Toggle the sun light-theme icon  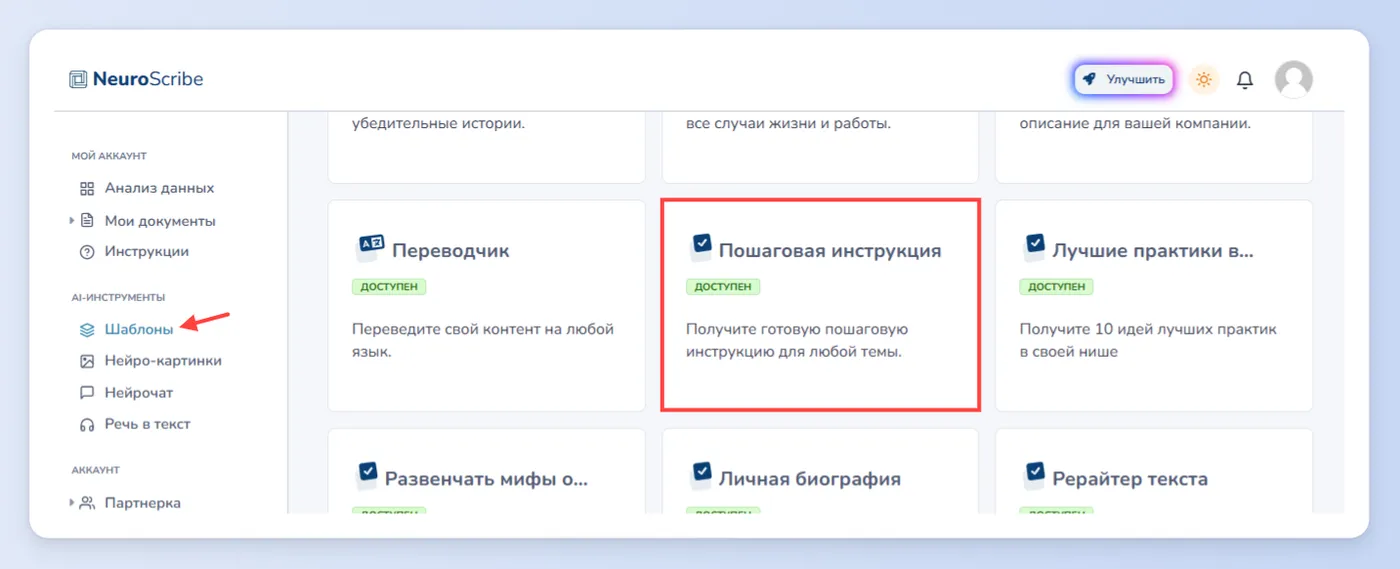[x=1204, y=79]
